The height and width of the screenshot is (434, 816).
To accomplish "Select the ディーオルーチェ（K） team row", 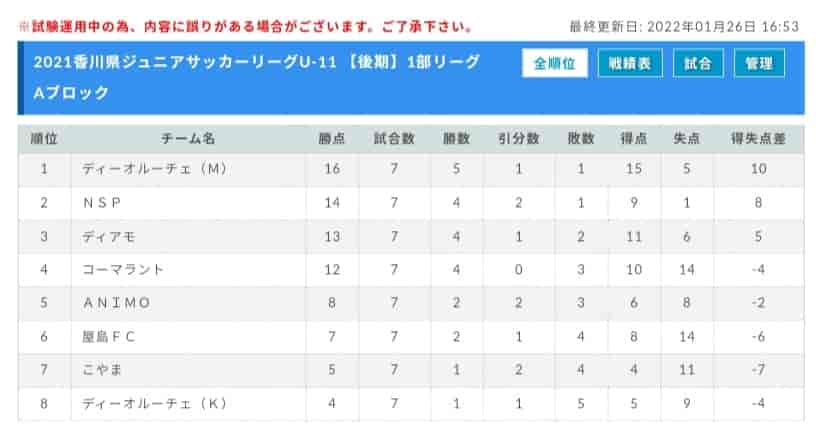I will [411, 403].
